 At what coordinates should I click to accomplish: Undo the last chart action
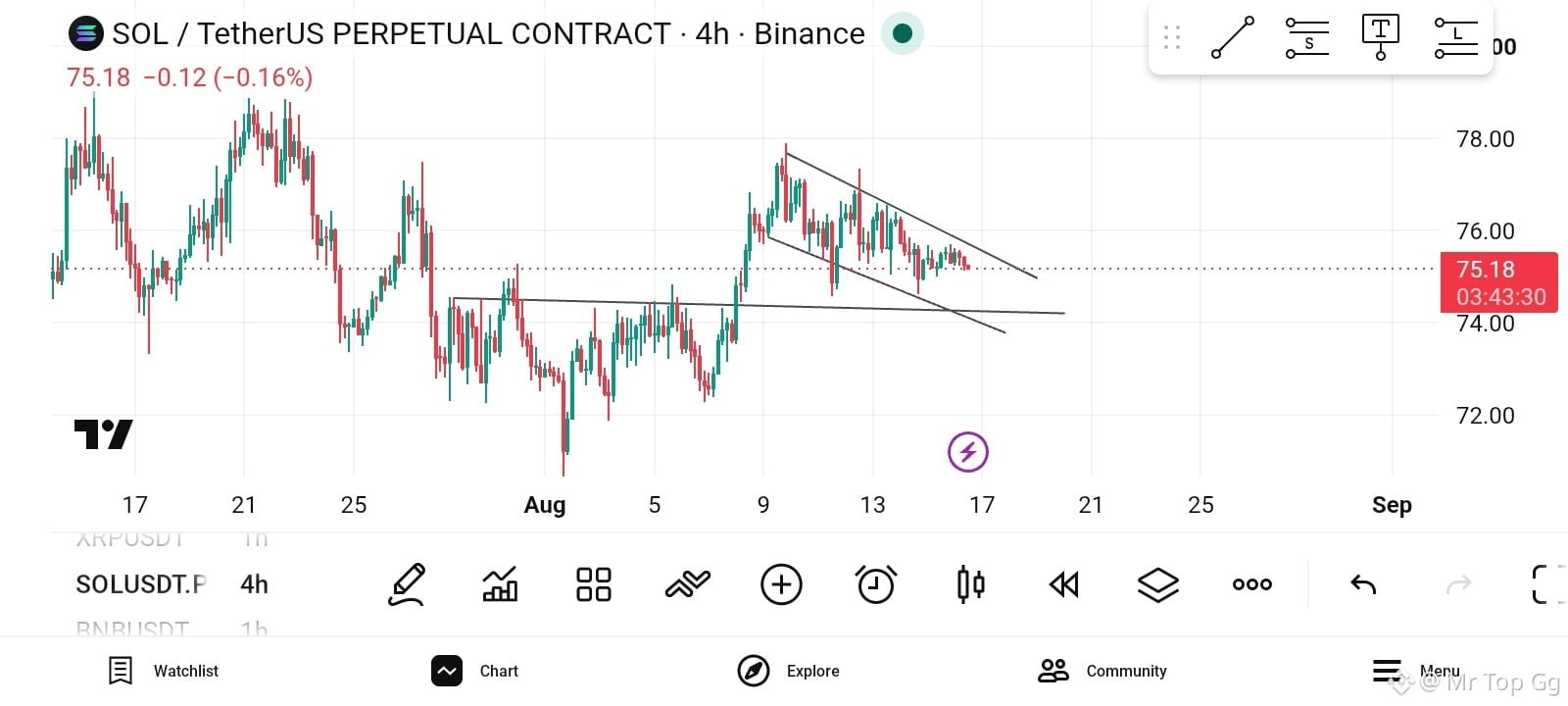[x=1363, y=584]
